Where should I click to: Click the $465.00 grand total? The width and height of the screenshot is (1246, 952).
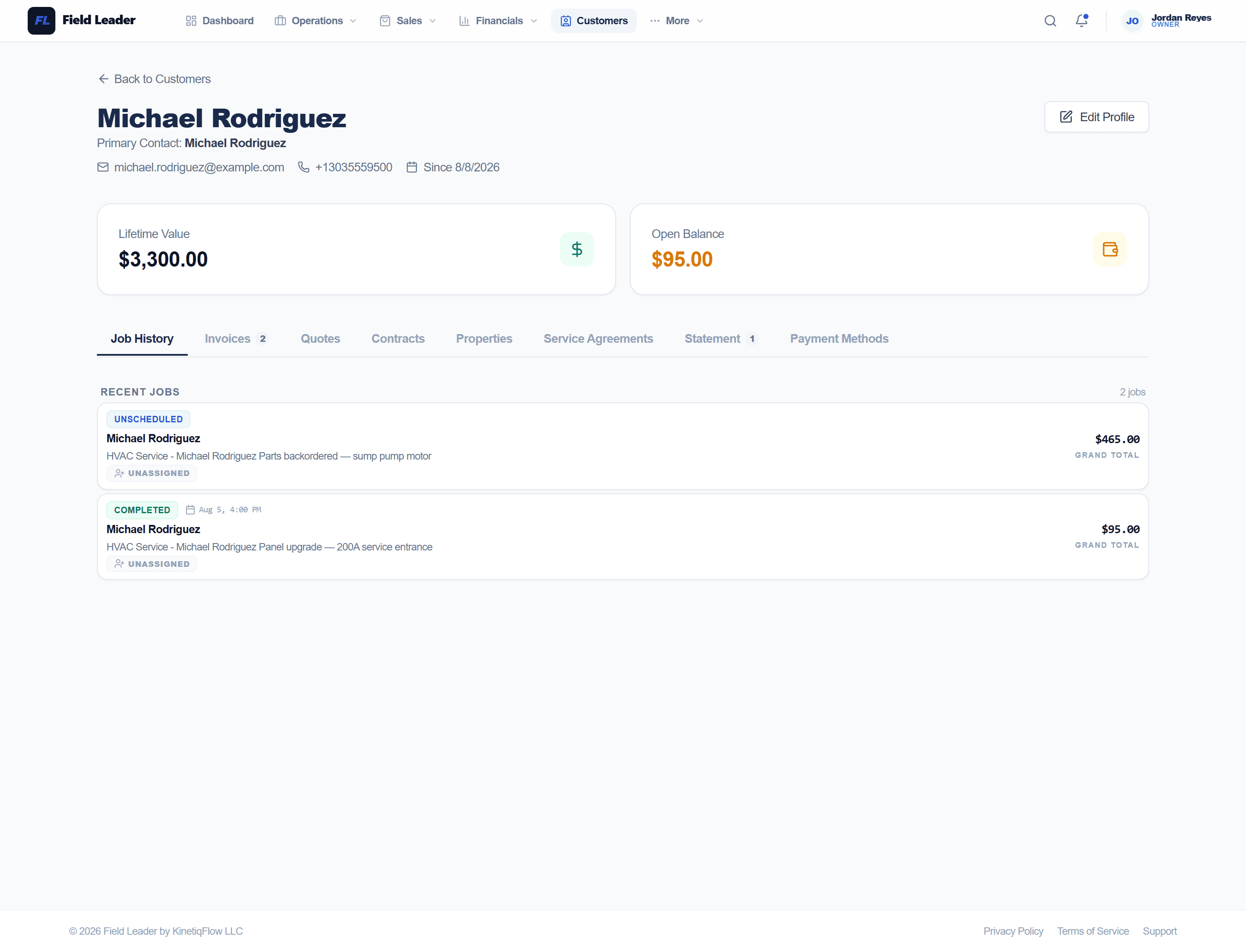[x=1117, y=439]
